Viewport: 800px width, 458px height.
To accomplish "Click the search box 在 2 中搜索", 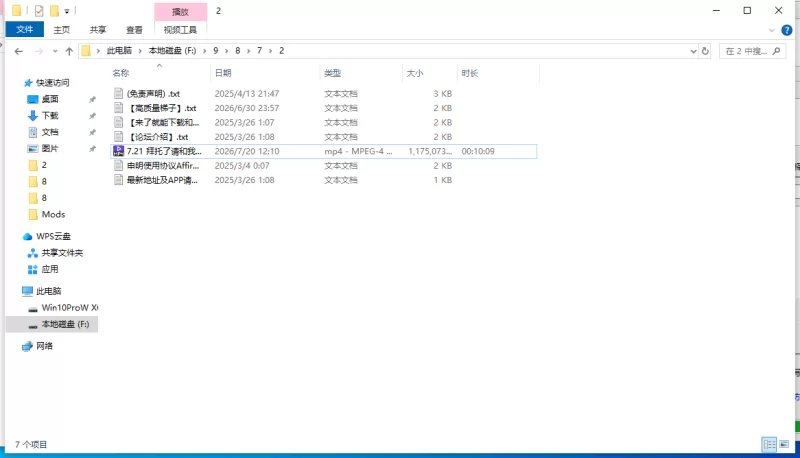I will 752,51.
